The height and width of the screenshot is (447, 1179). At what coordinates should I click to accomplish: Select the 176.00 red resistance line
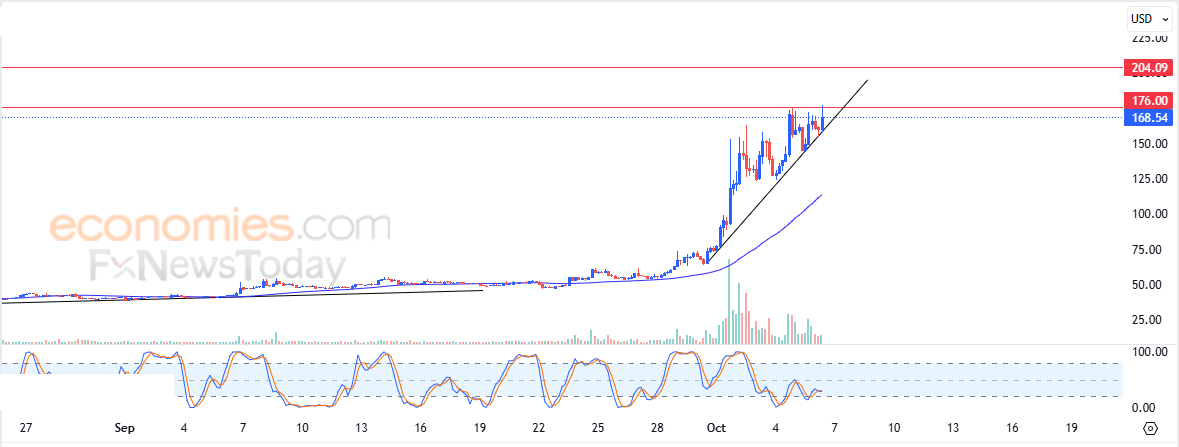click(x=560, y=108)
